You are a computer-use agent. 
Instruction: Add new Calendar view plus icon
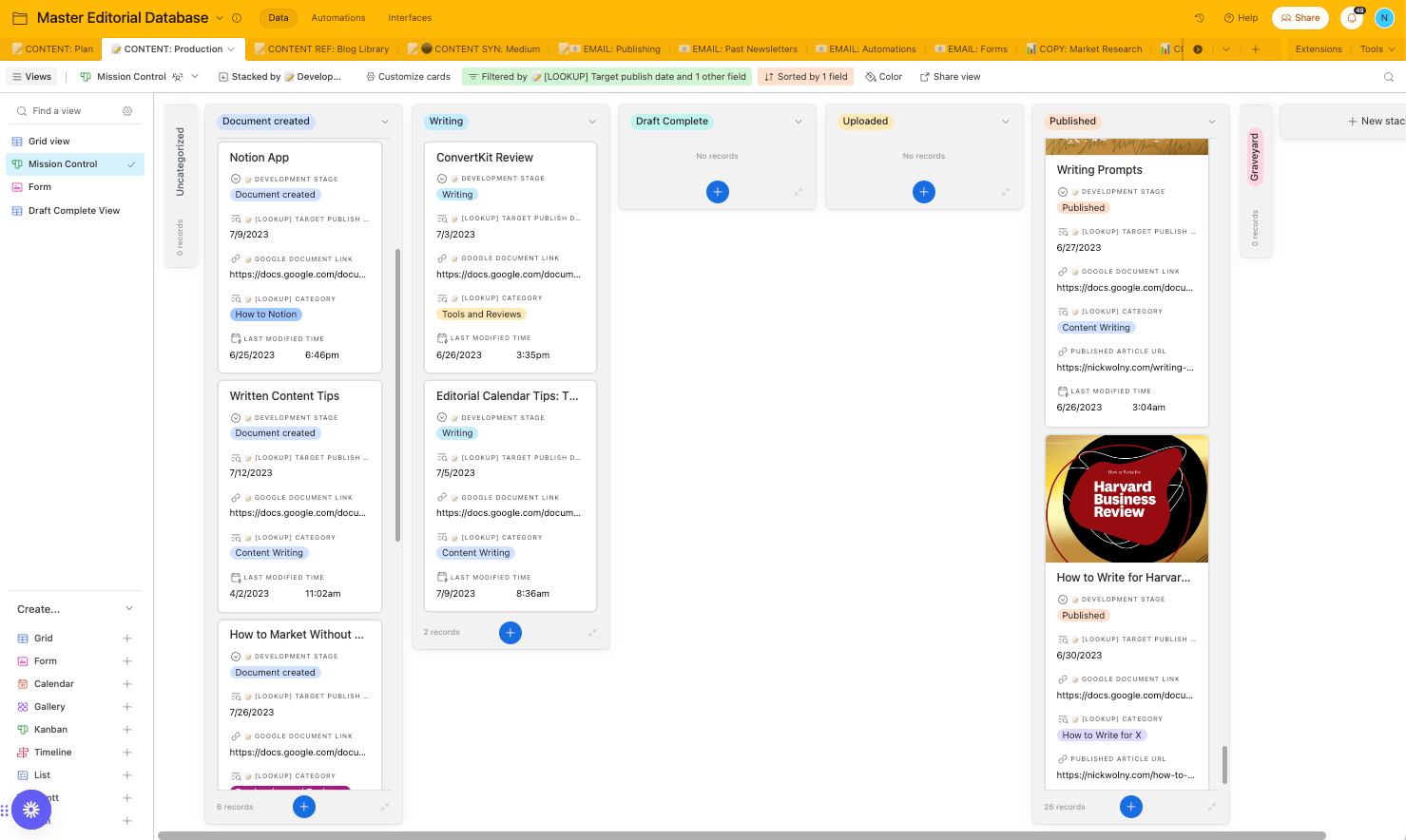pos(127,684)
